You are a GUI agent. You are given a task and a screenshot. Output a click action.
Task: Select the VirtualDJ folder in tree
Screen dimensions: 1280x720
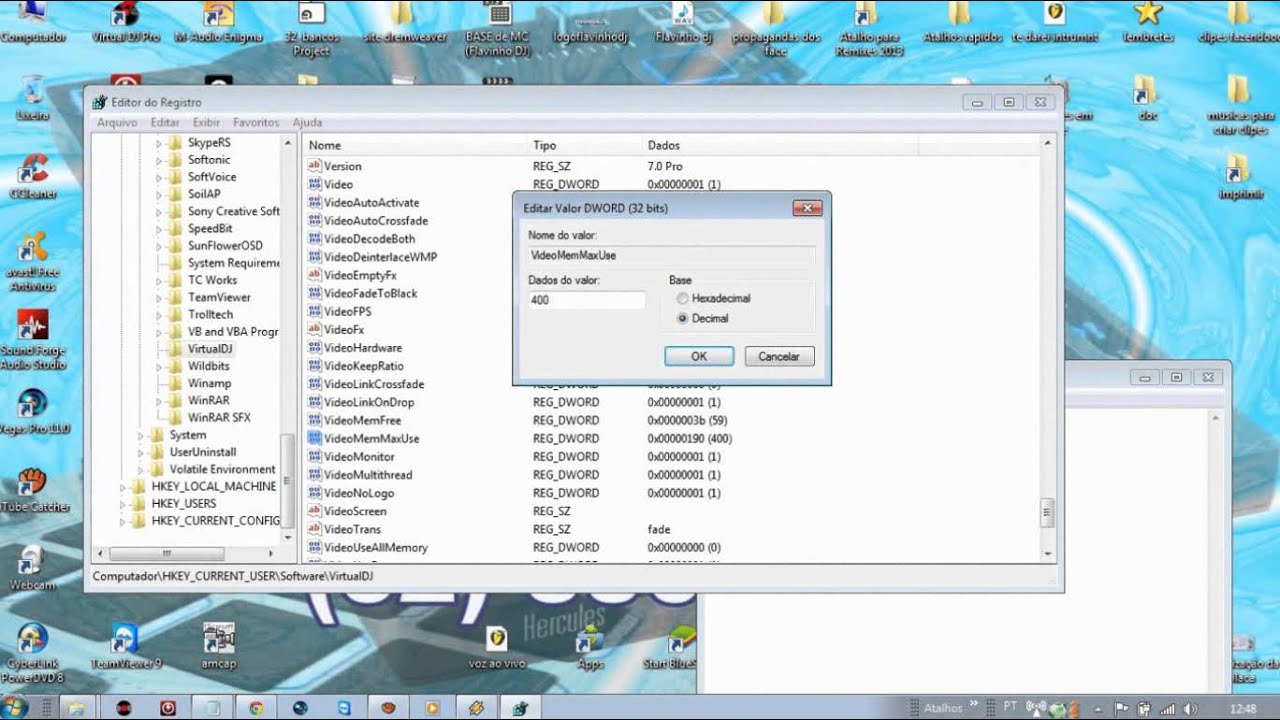(x=210, y=349)
